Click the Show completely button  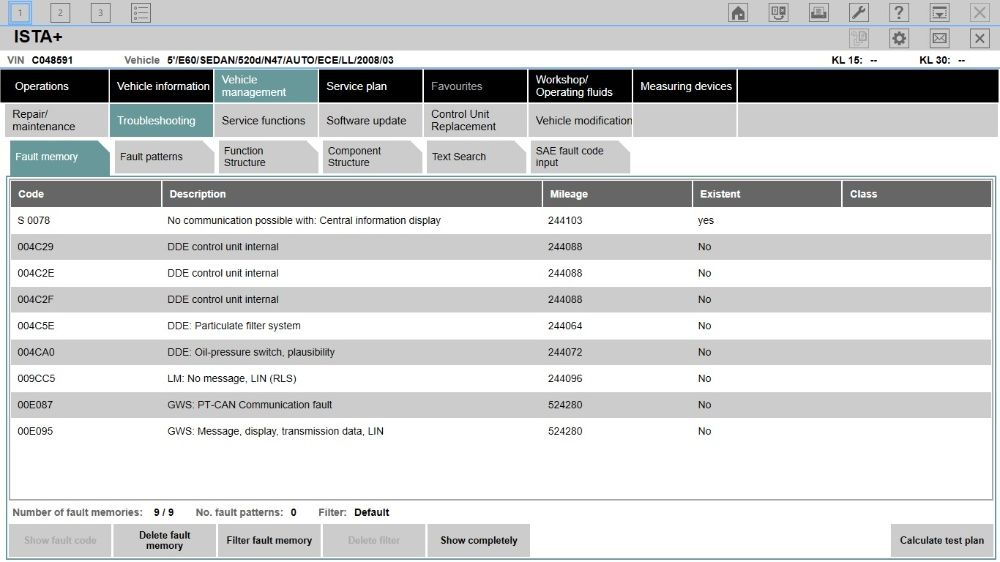point(478,540)
